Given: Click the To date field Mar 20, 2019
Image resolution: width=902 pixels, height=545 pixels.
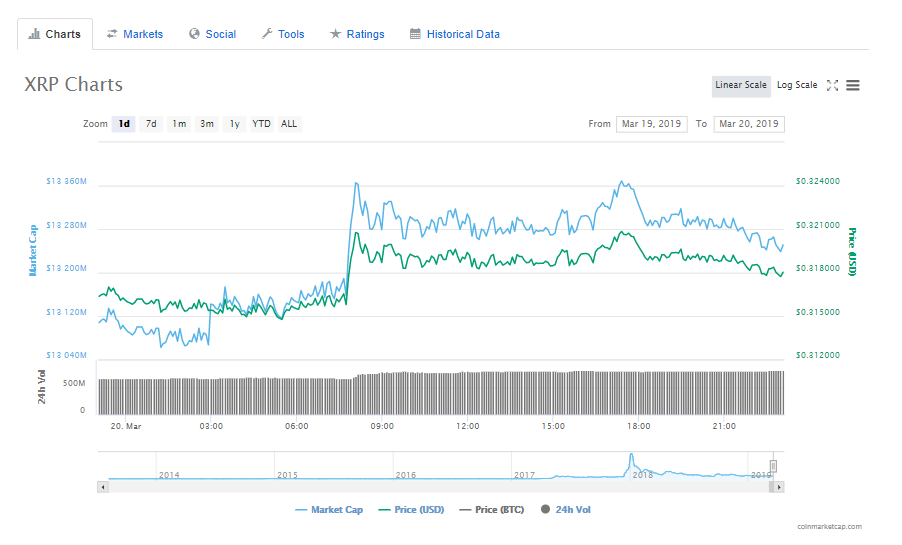Looking at the screenshot, I should coord(749,124).
